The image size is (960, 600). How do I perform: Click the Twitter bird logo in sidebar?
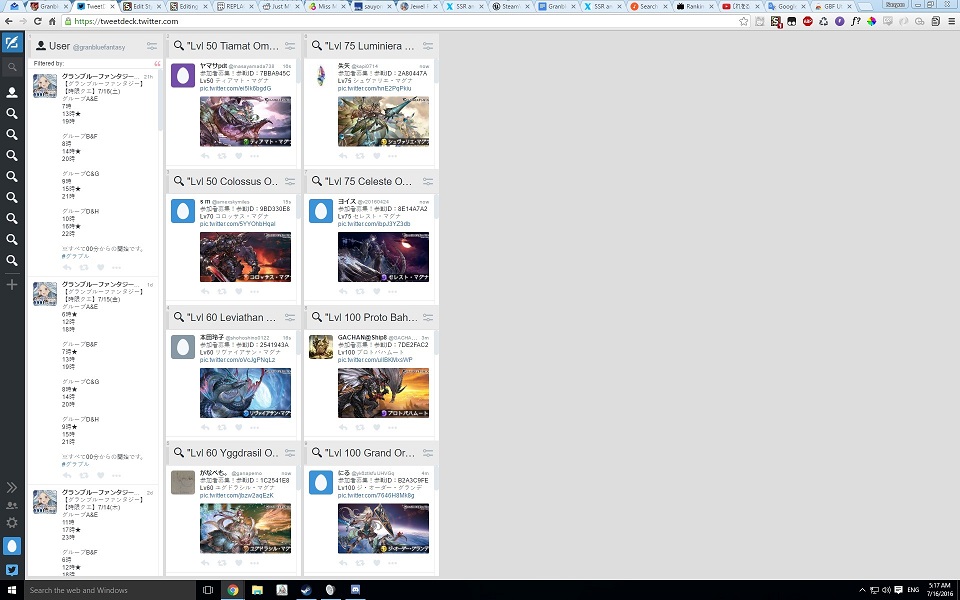[12, 570]
